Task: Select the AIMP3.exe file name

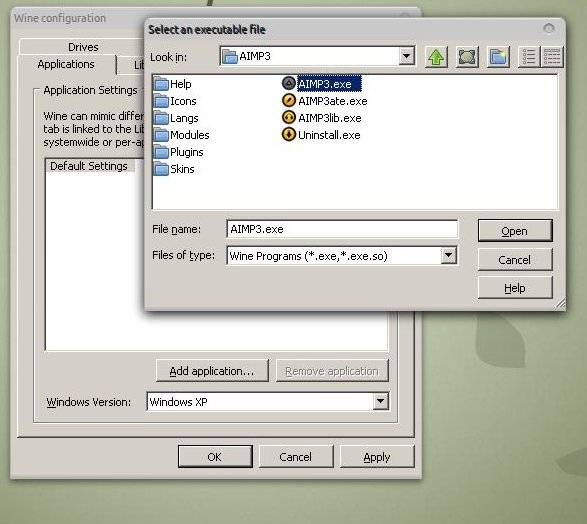Action: [x=329, y=84]
